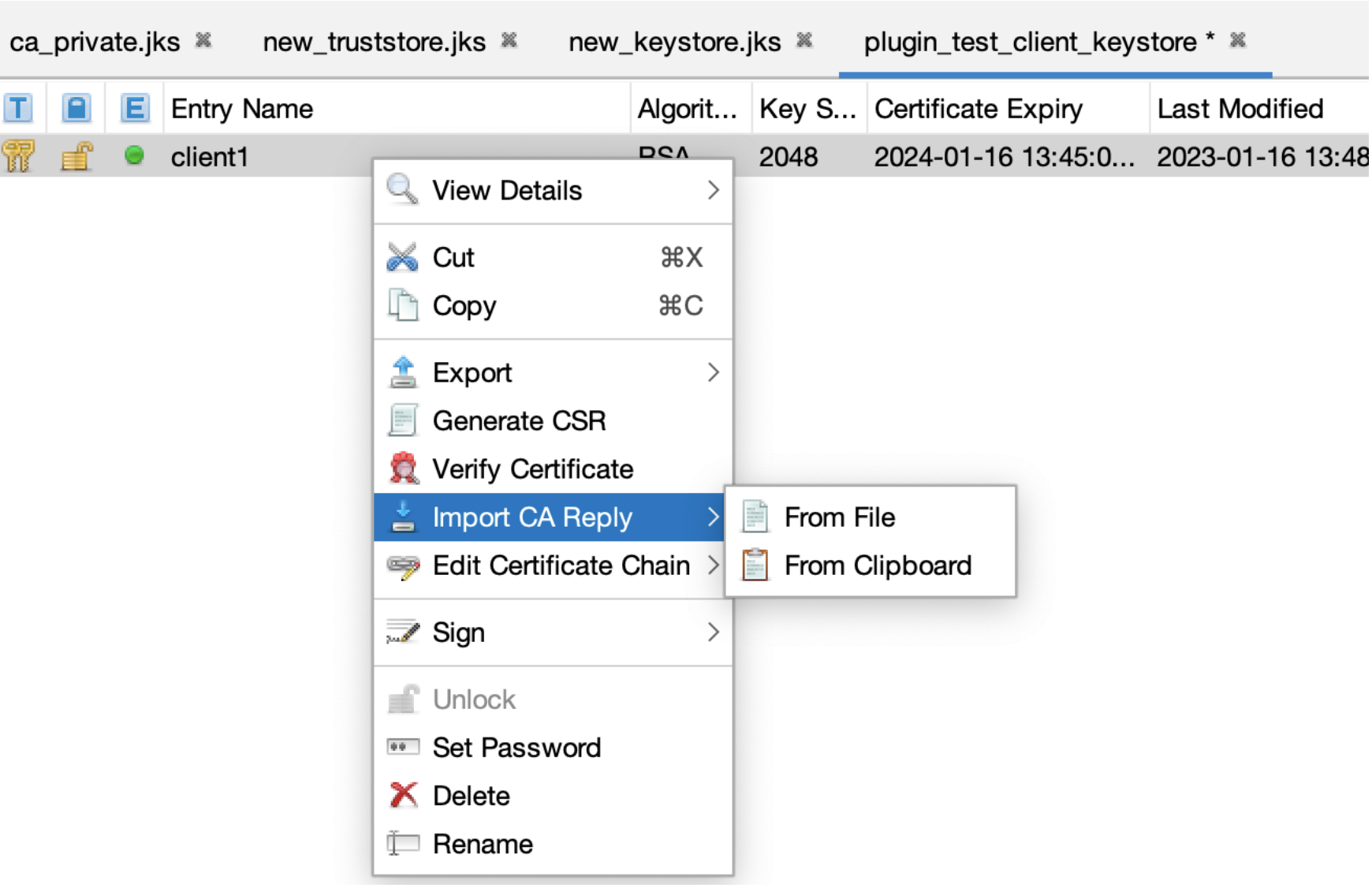Open the ca_private.jks tab
The image size is (1372, 888).
point(95,42)
